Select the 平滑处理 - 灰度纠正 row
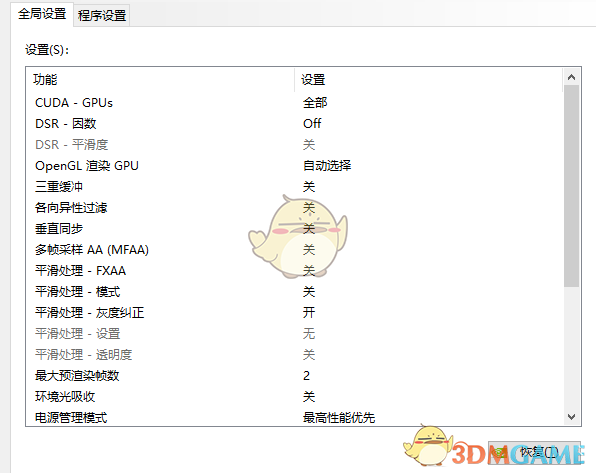Viewport: 596px width, 473px height. coord(295,313)
